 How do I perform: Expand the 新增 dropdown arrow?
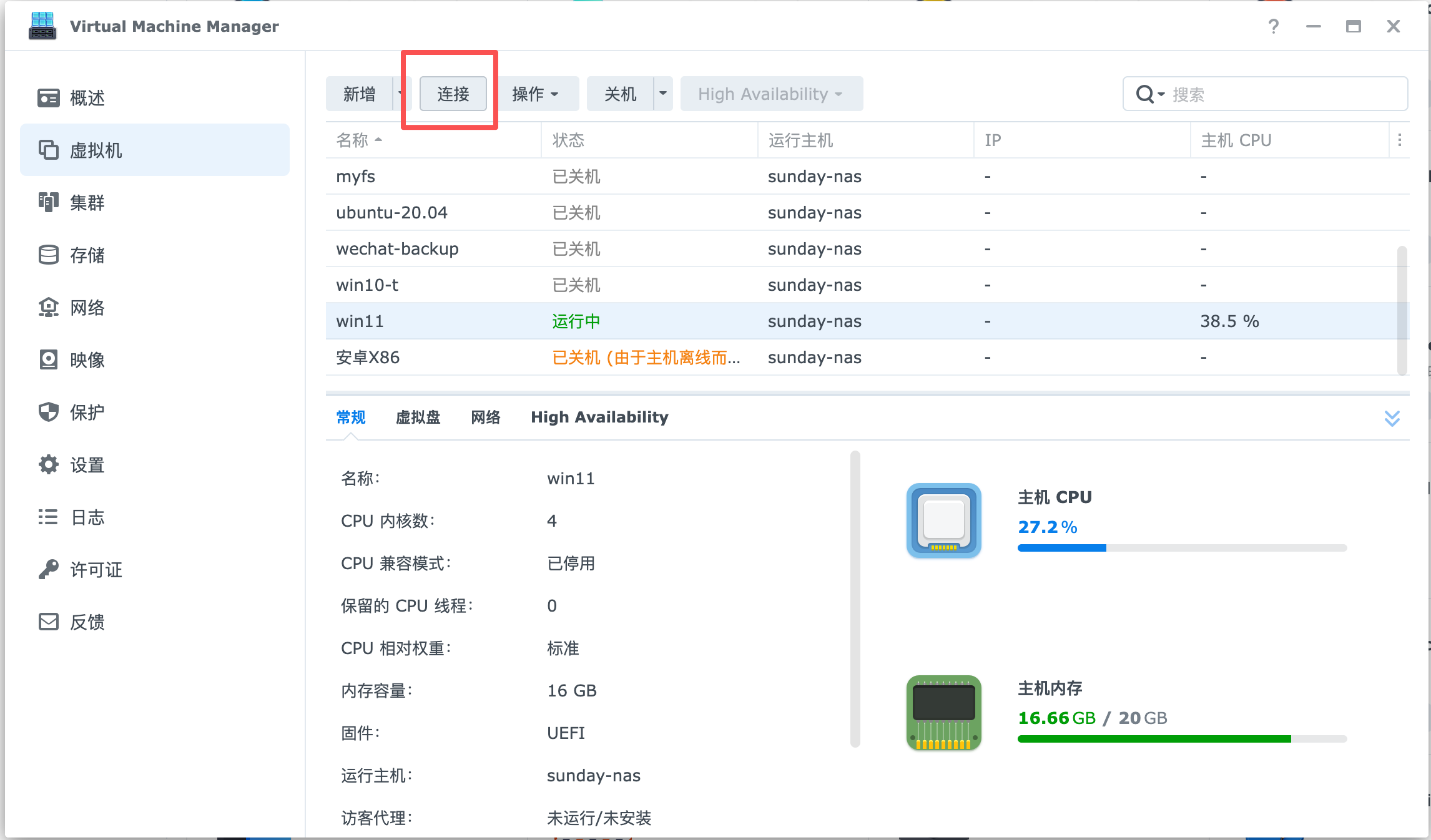[x=400, y=94]
